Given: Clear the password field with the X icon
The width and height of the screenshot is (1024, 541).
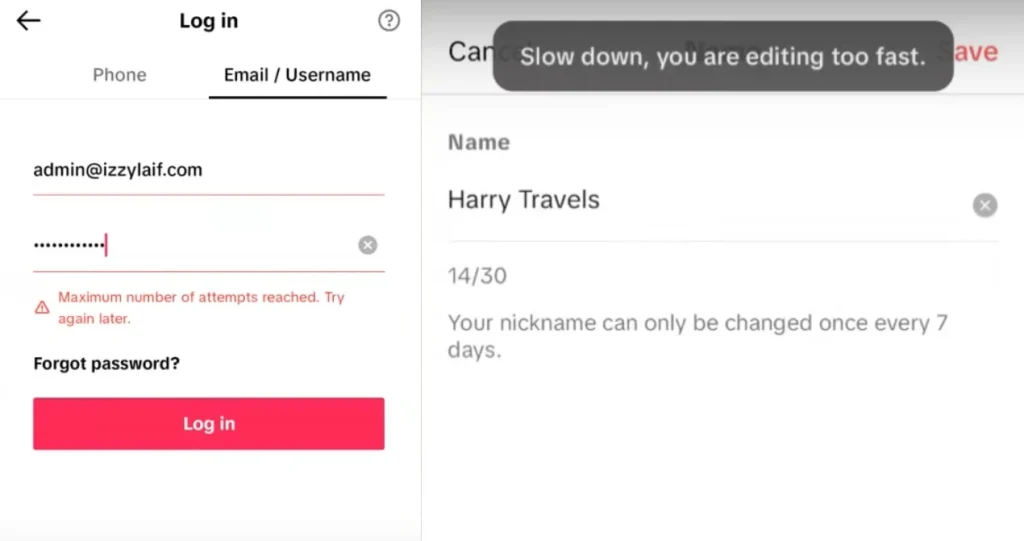Looking at the screenshot, I should click(368, 245).
